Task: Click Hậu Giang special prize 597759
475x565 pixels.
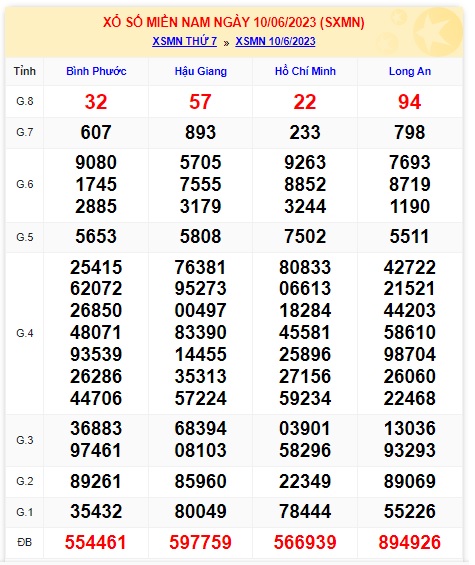Action: 200,542
